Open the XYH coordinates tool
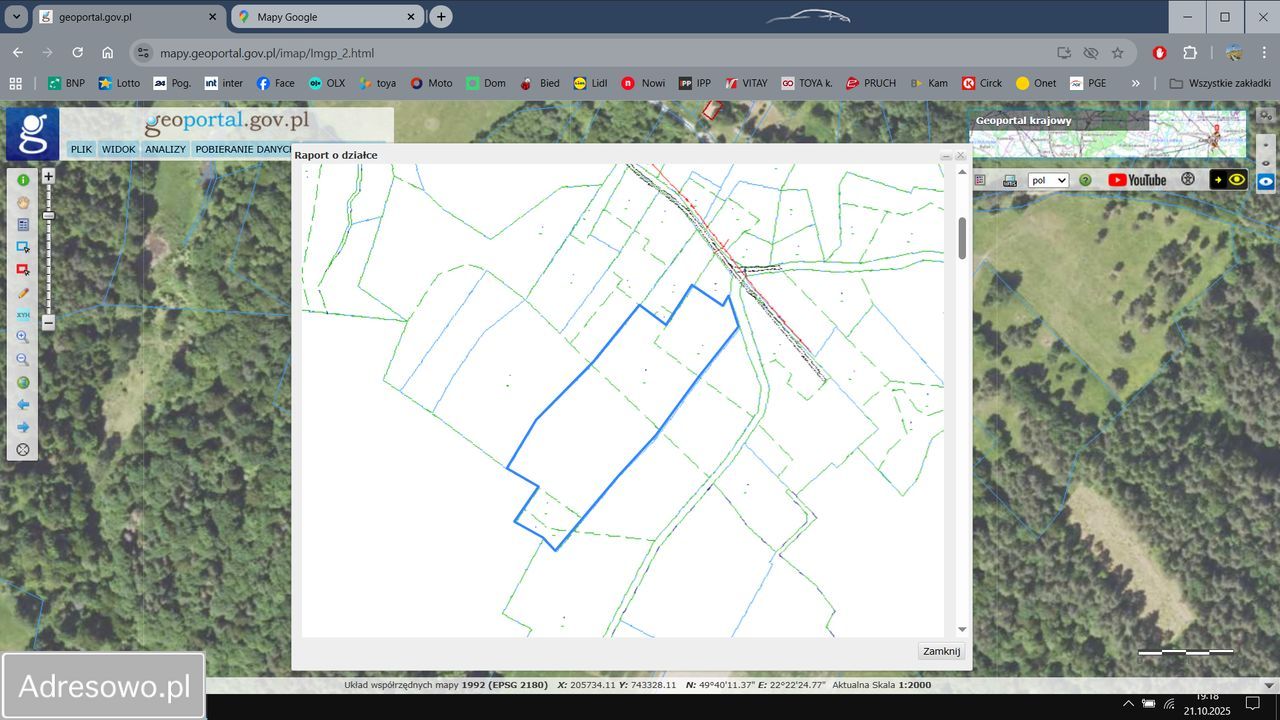Screen dimensions: 1280x720 click(x=23, y=315)
